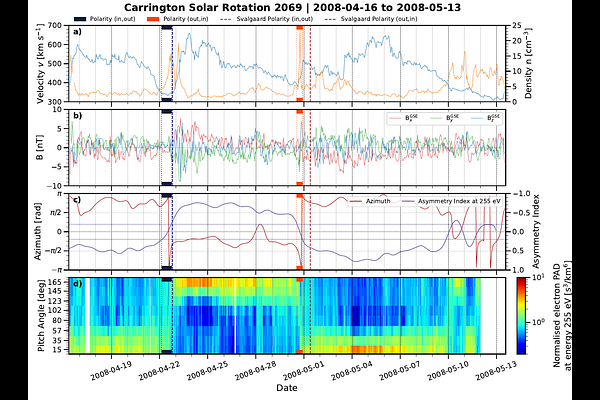Click the "π/2" azimuth axis tick
Viewport: 600px width, 400px height.
click(x=55, y=213)
